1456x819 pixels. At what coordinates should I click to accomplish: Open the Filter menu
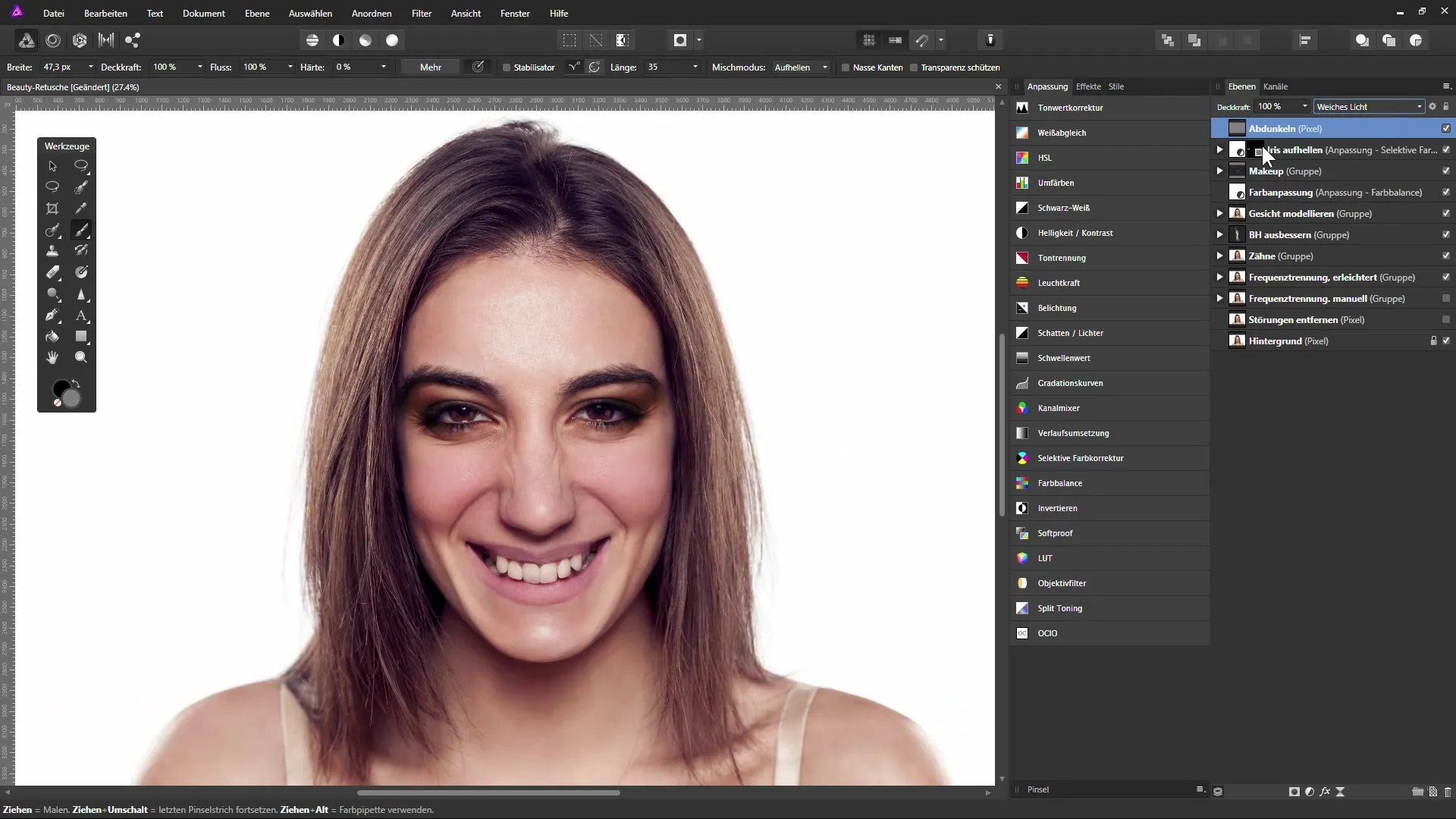pos(422,14)
